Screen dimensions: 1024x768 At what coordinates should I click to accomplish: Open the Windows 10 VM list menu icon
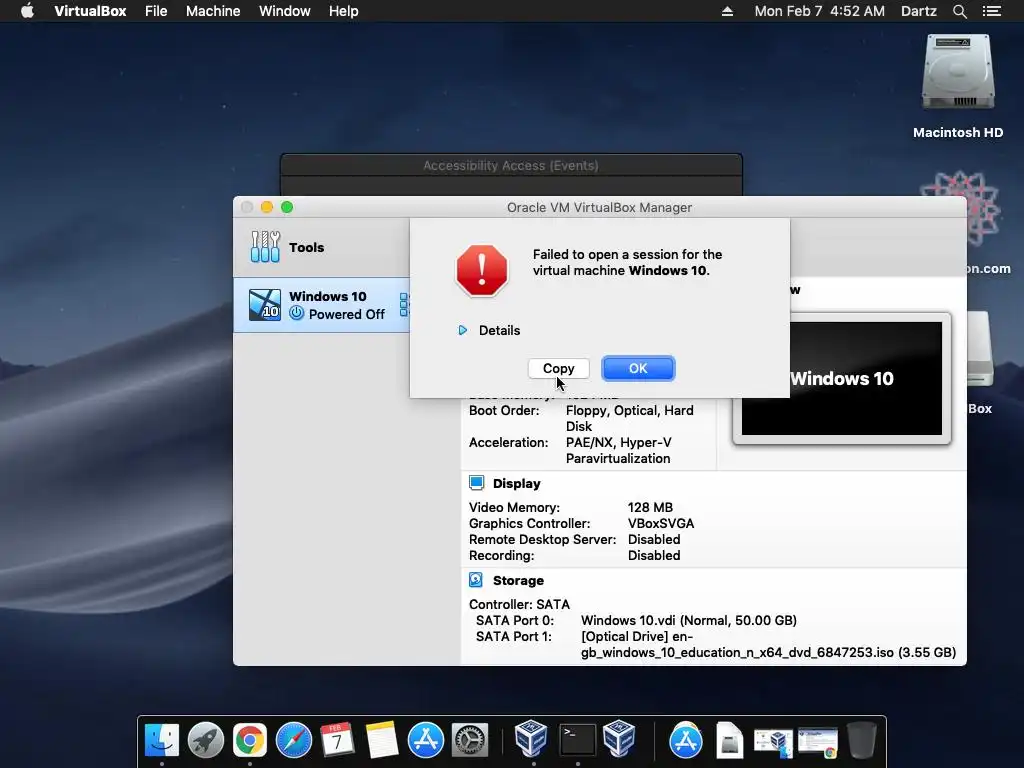click(404, 304)
